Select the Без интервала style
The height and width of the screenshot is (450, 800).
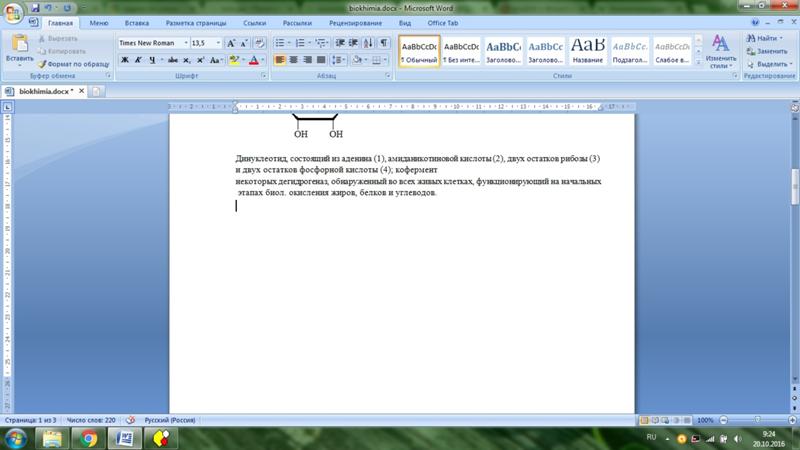point(461,51)
